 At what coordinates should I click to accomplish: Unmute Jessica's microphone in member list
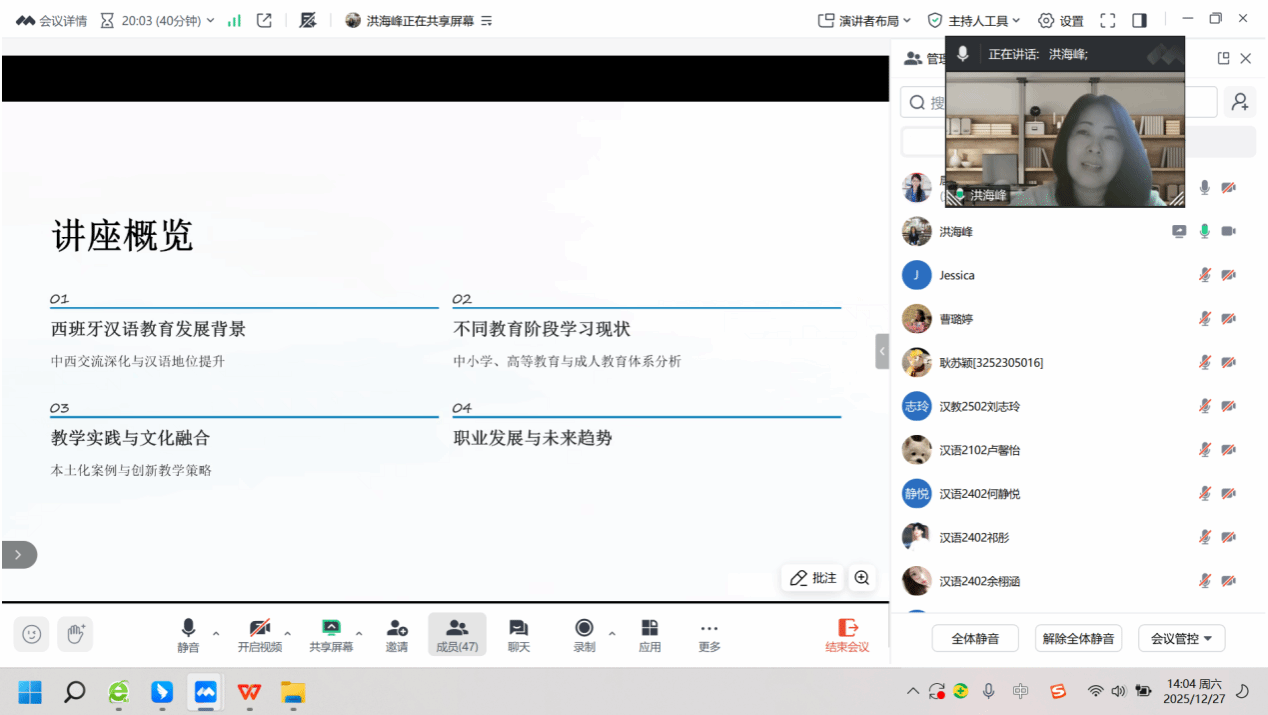1205,275
